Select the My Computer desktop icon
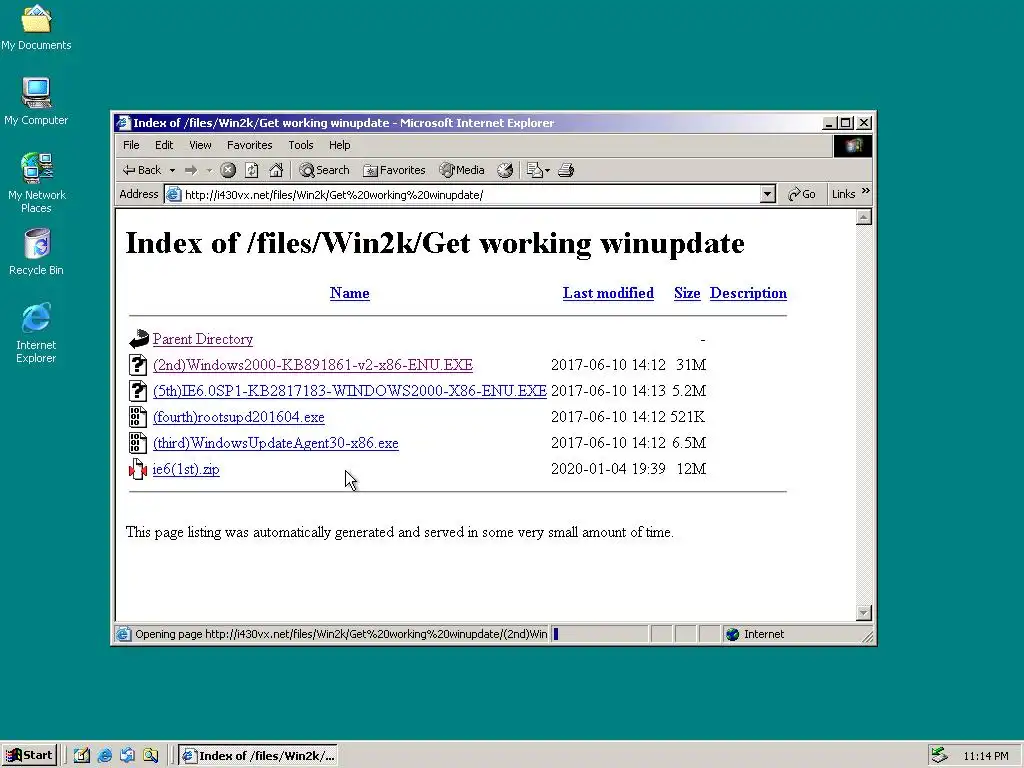 (x=36, y=101)
